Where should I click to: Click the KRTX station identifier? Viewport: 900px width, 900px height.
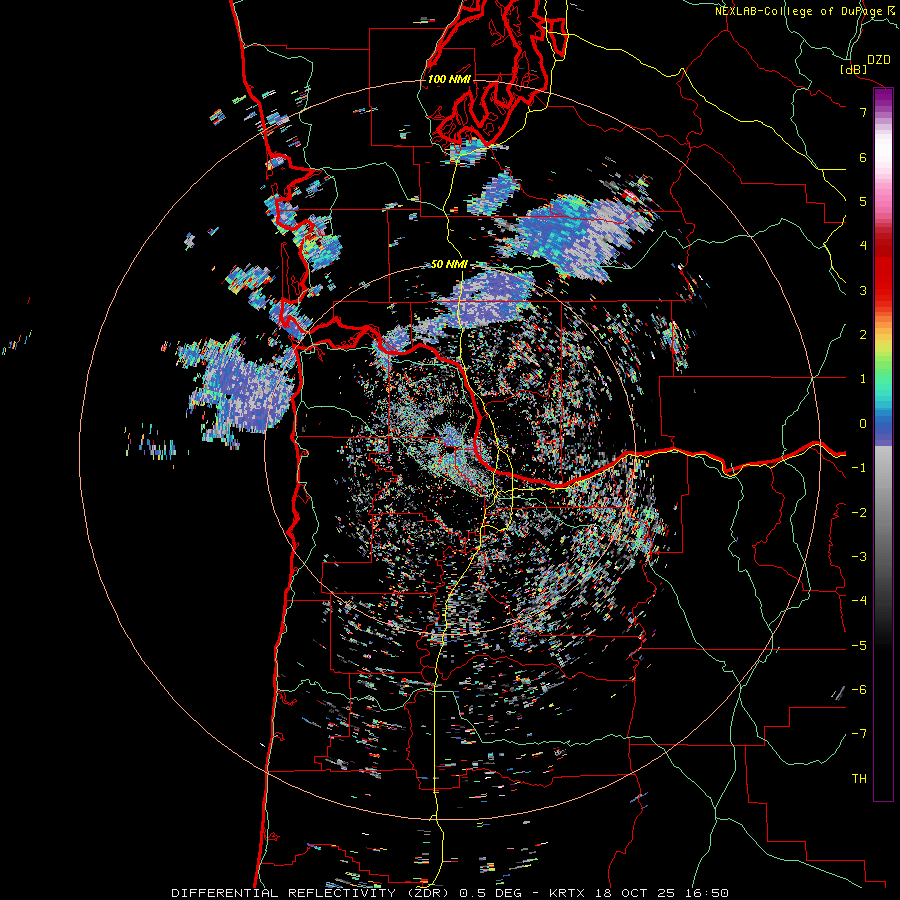567,893
